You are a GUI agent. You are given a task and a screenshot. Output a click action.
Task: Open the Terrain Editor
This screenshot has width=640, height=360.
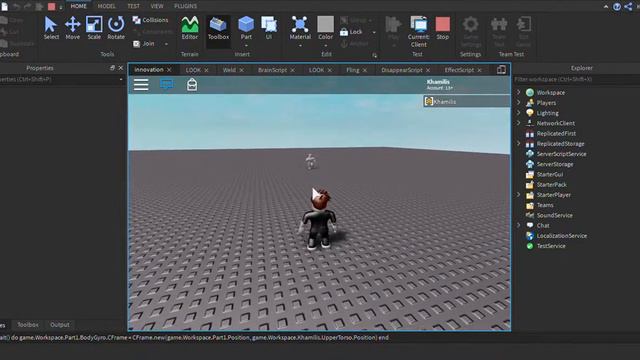[x=190, y=28]
